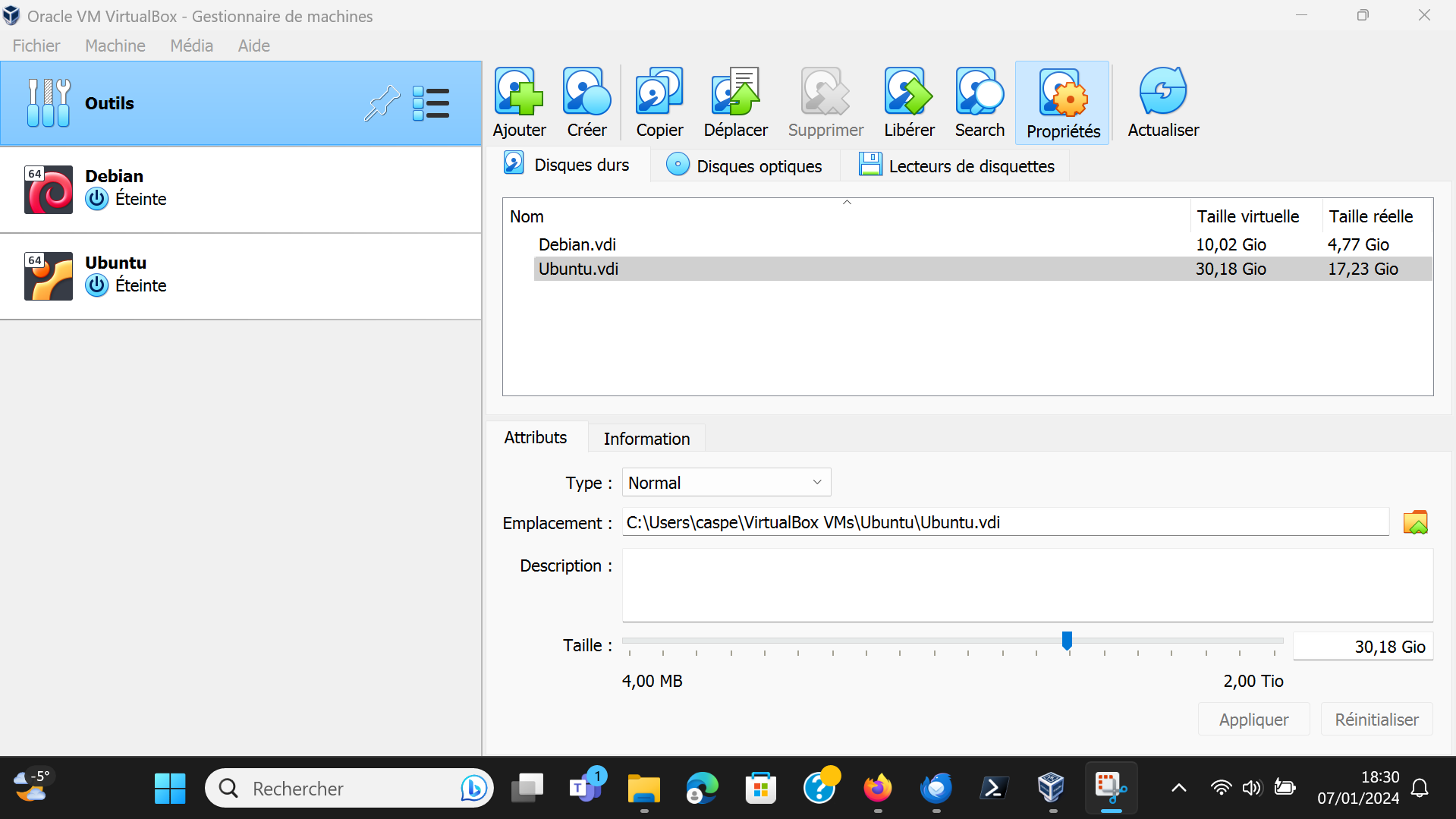Click the Taille slider handle
This screenshot has height=819, width=1456.
point(1067,641)
